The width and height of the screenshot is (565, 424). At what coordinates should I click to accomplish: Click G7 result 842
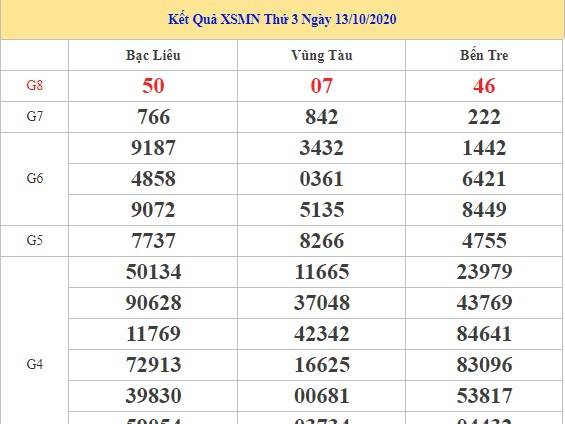321,117
